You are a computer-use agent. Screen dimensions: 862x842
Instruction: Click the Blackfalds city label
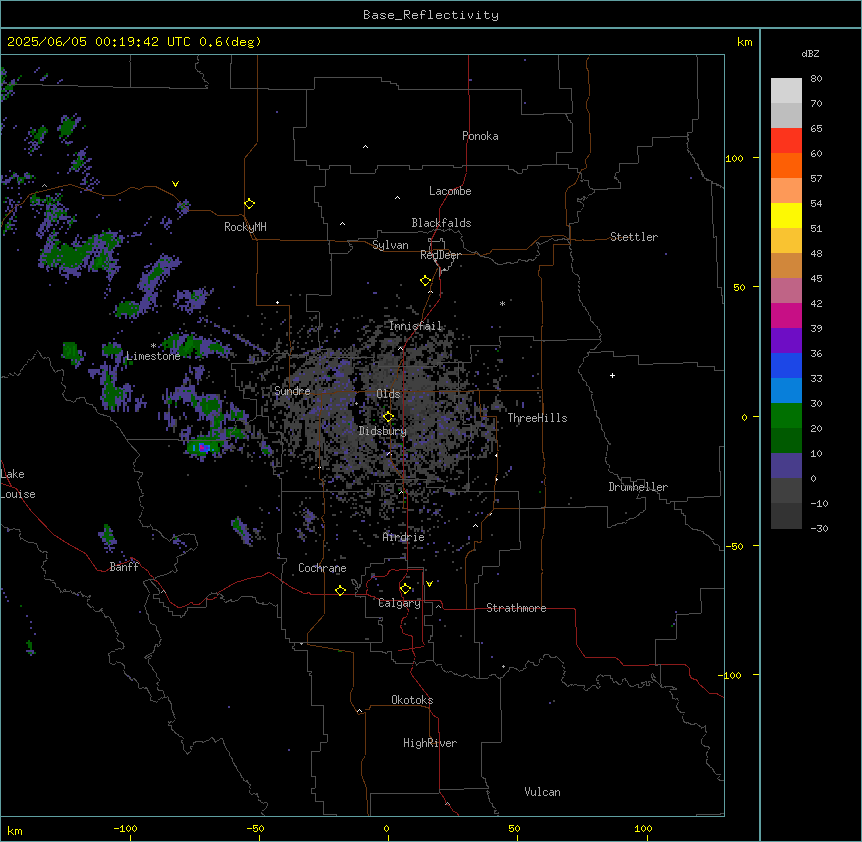click(x=441, y=223)
